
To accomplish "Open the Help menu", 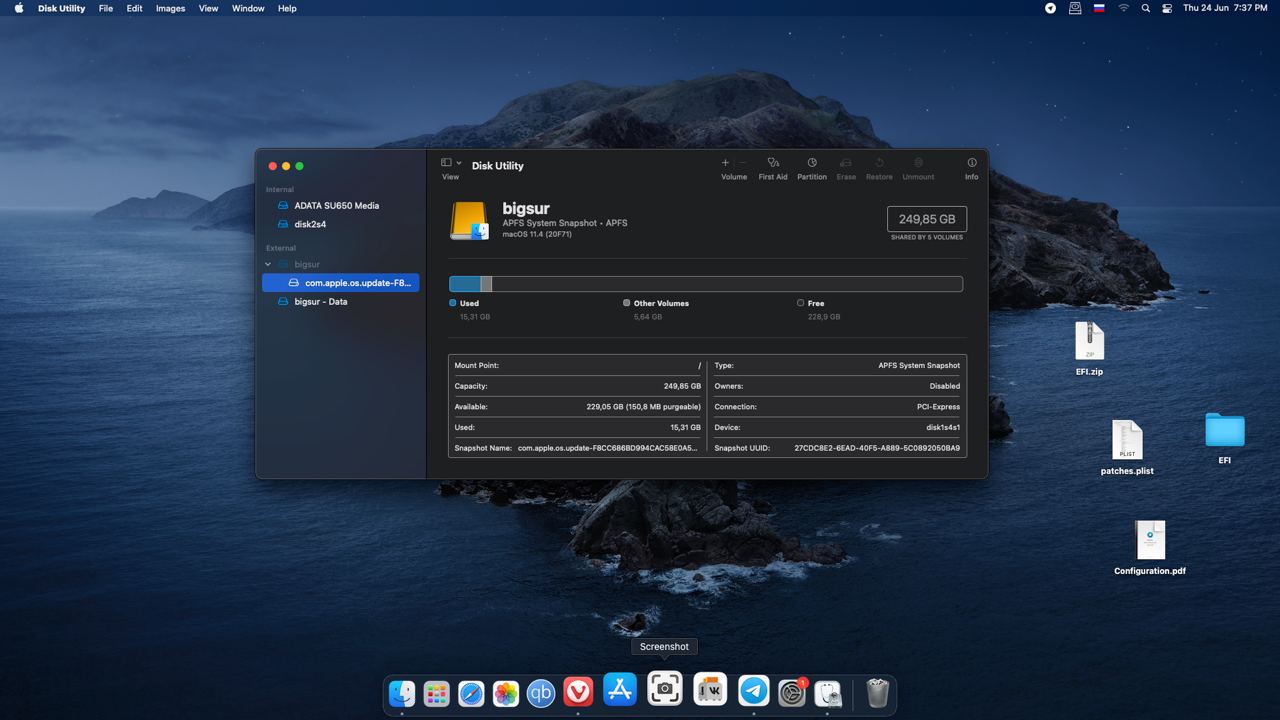I will tap(287, 8).
